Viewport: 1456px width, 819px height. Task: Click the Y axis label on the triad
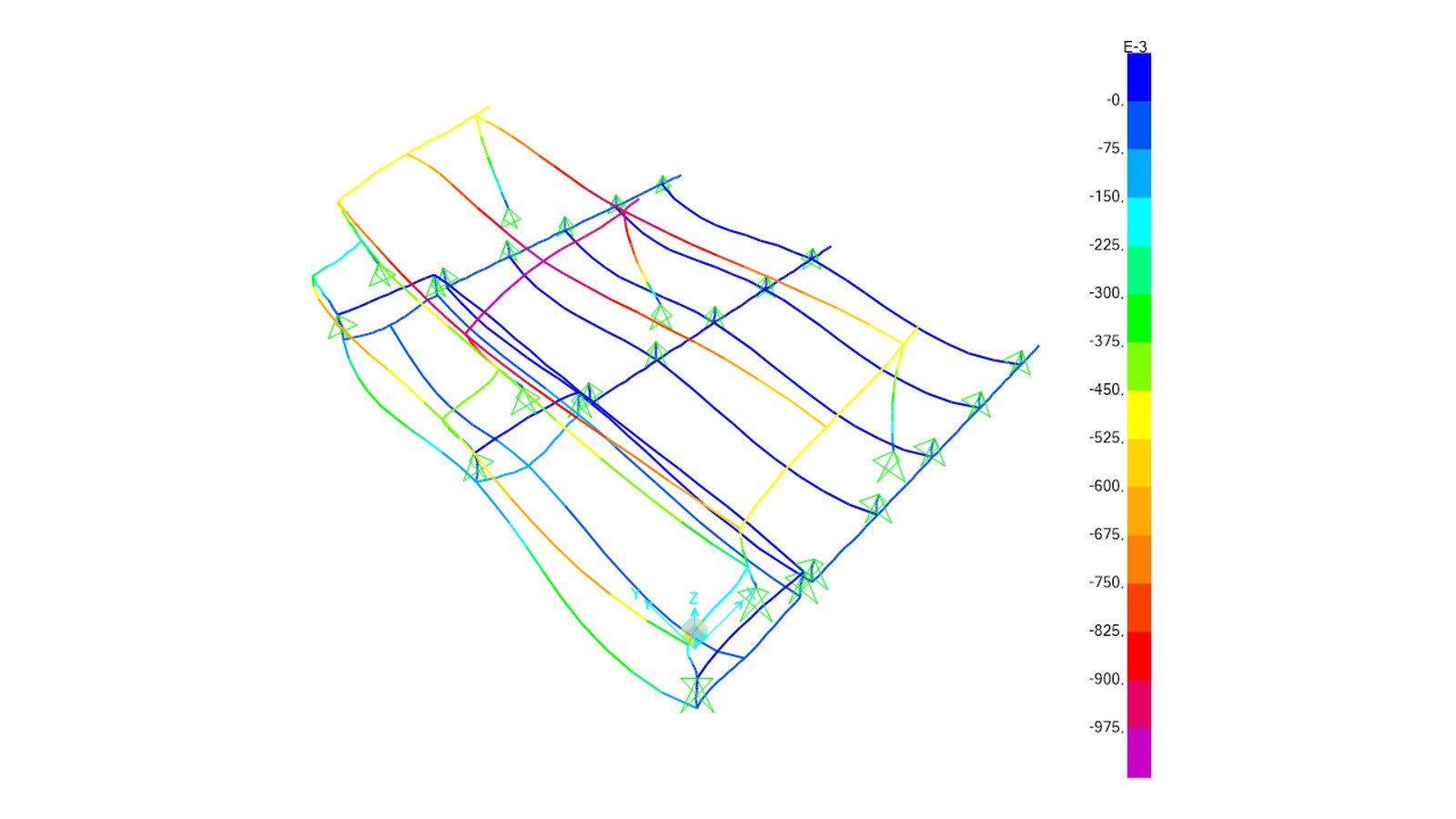[x=637, y=594]
